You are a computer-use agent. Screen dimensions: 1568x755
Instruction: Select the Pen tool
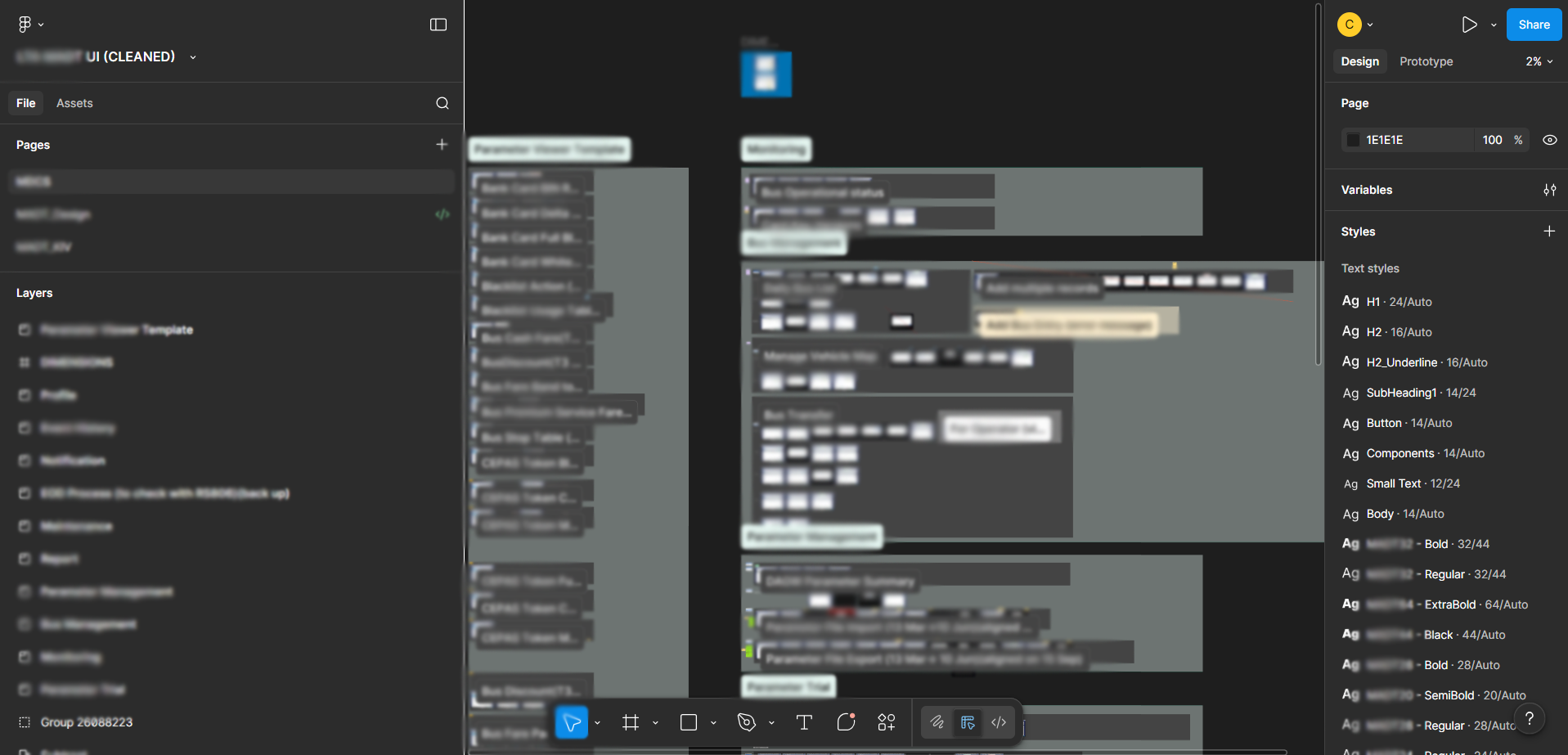(746, 722)
